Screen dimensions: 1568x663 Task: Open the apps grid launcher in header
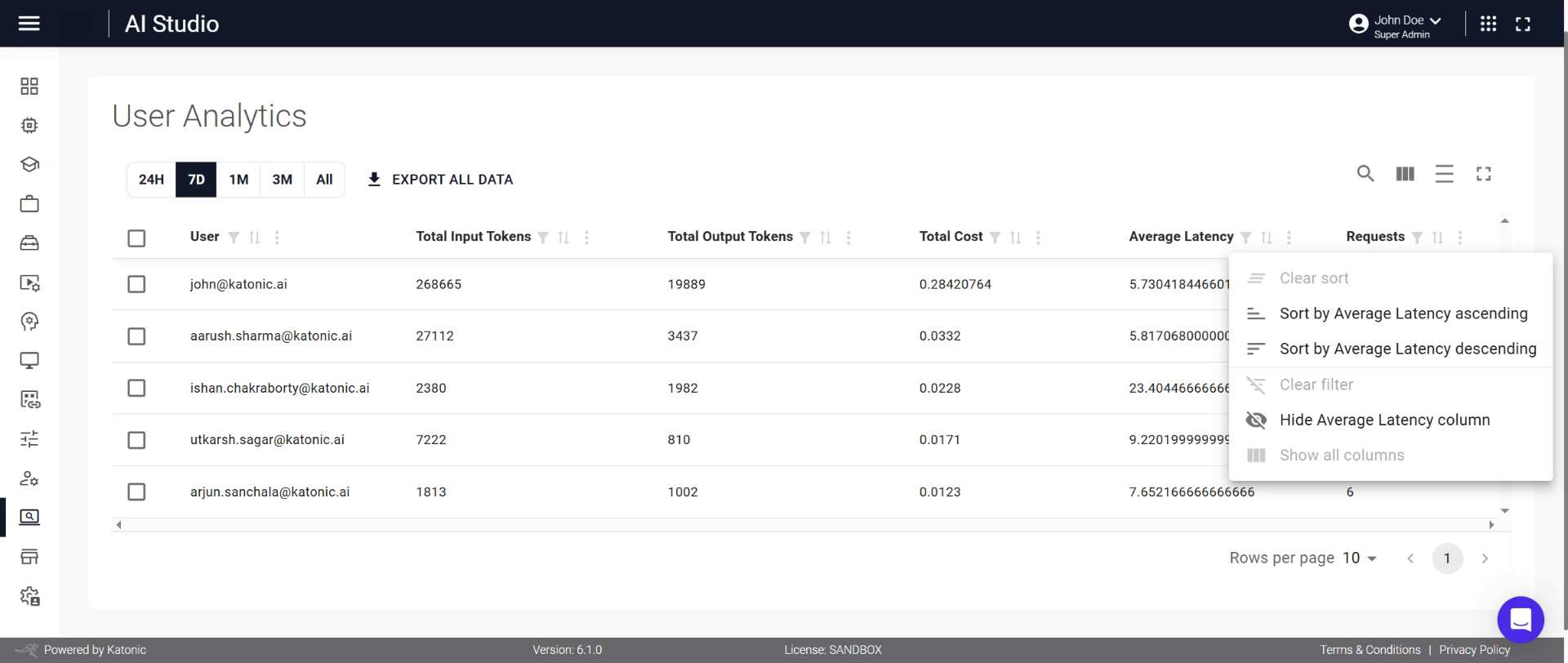1489,24
